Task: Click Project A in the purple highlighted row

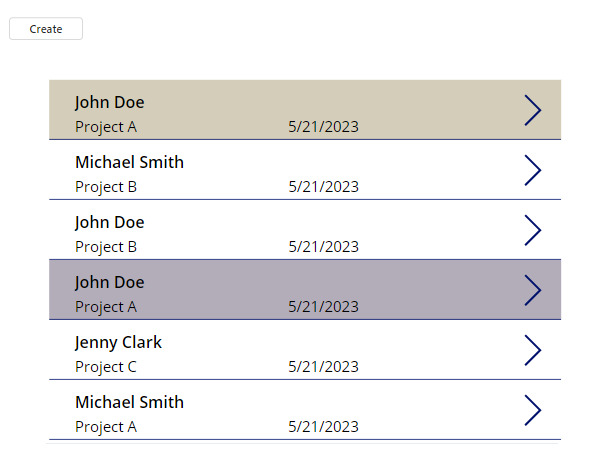Action: coord(106,307)
